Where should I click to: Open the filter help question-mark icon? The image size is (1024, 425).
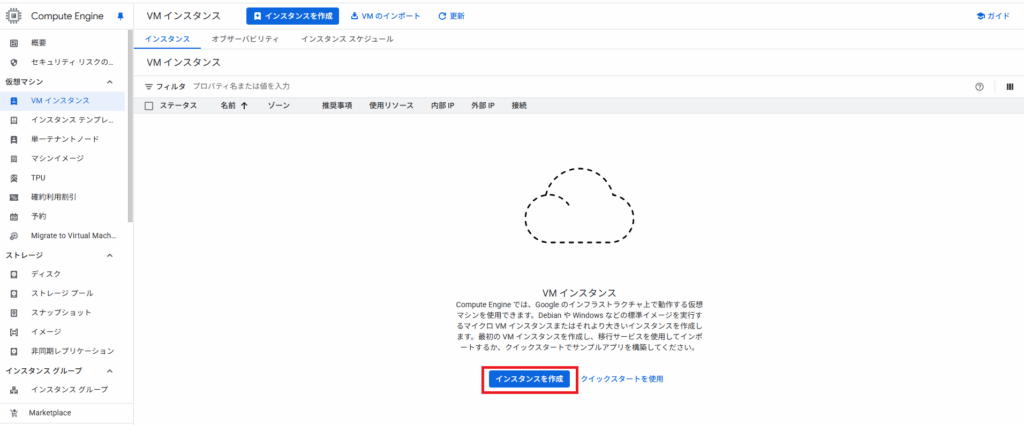point(979,87)
